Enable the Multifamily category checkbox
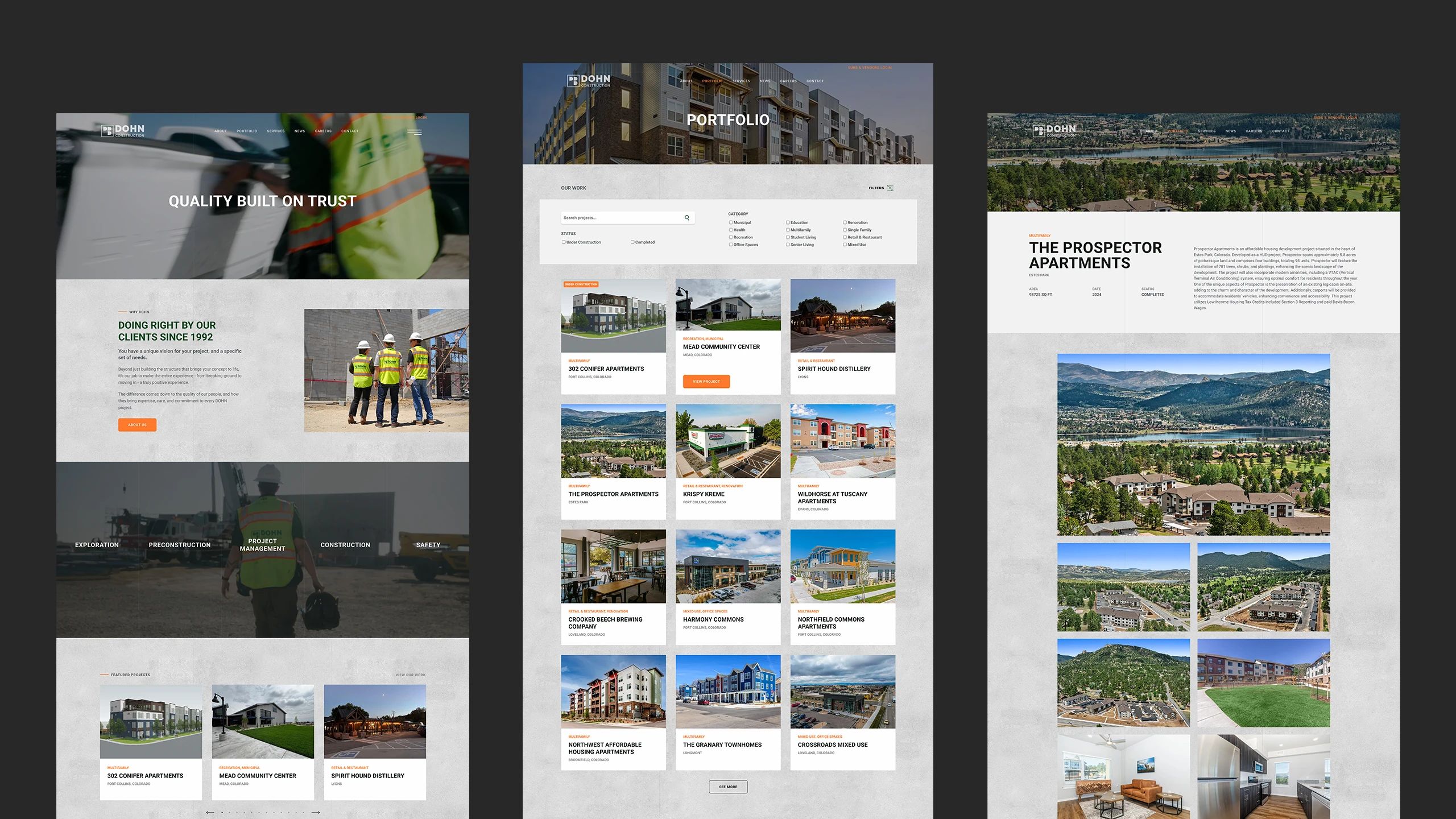Image resolution: width=1456 pixels, height=819 pixels. tap(788, 230)
